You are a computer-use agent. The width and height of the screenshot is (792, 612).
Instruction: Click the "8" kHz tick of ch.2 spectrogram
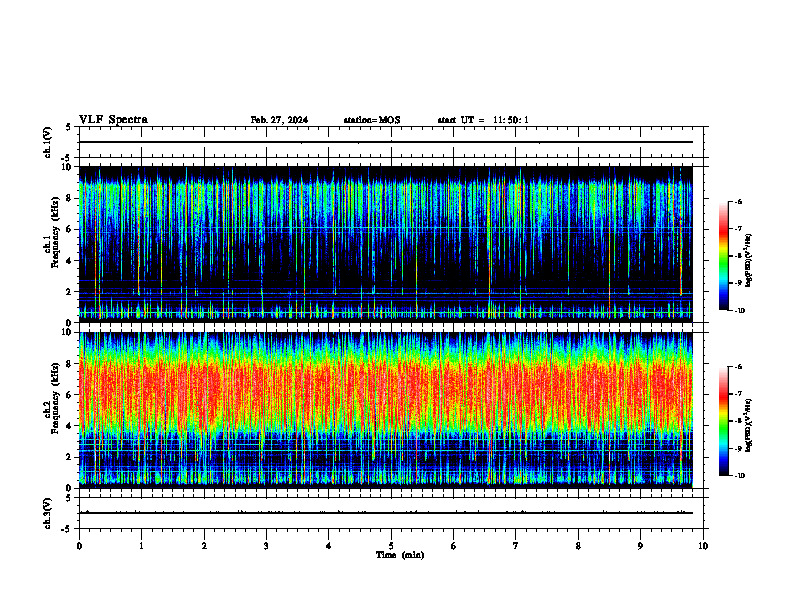point(69,364)
